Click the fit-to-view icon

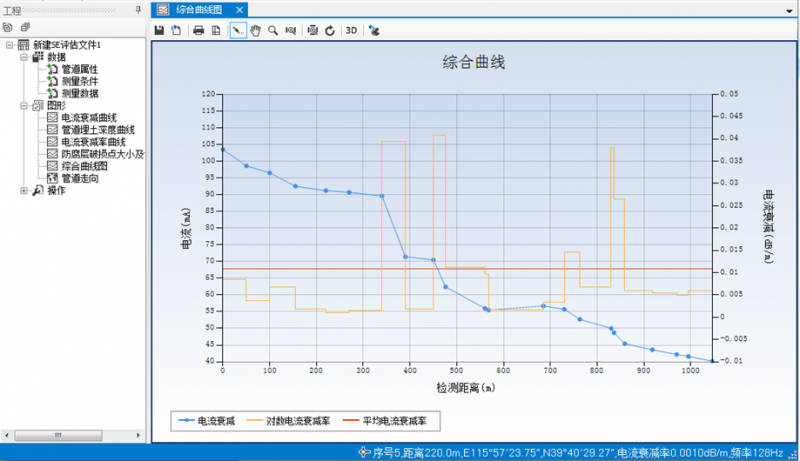[313, 31]
